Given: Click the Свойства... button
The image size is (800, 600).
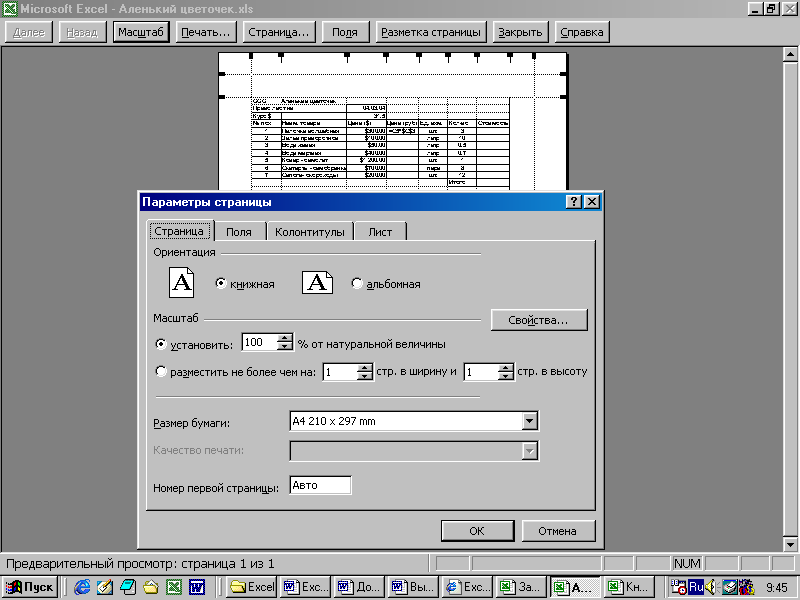Looking at the screenshot, I should point(539,320).
